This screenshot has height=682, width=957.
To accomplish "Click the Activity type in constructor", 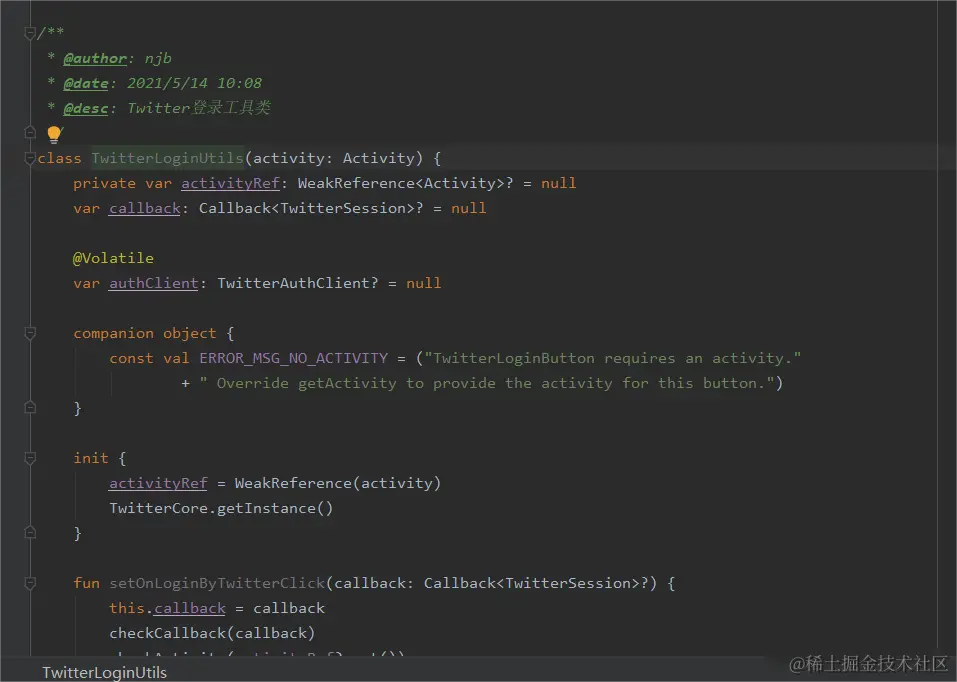I will click(x=378, y=158).
